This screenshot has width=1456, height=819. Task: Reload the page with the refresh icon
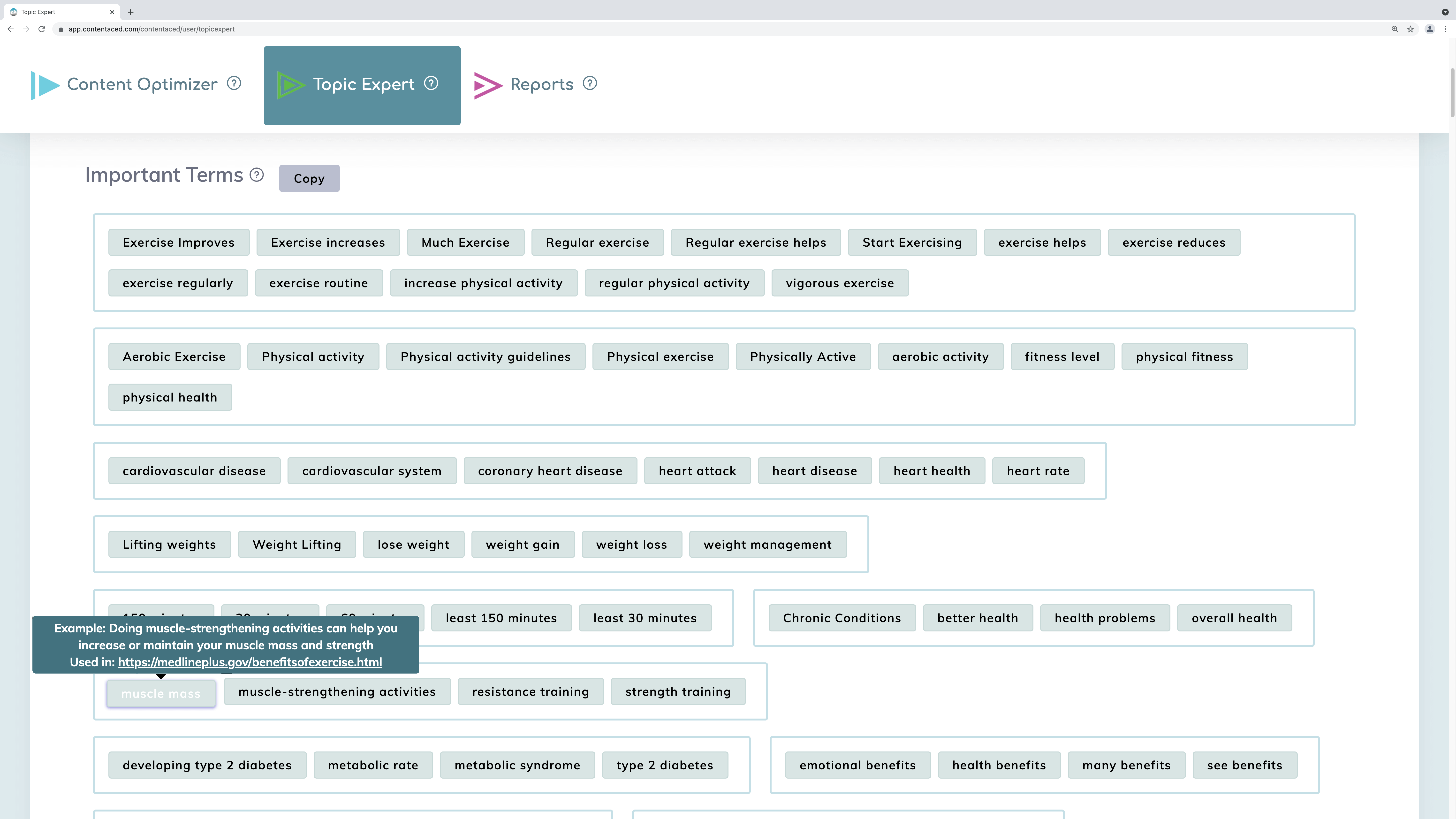coord(42,29)
